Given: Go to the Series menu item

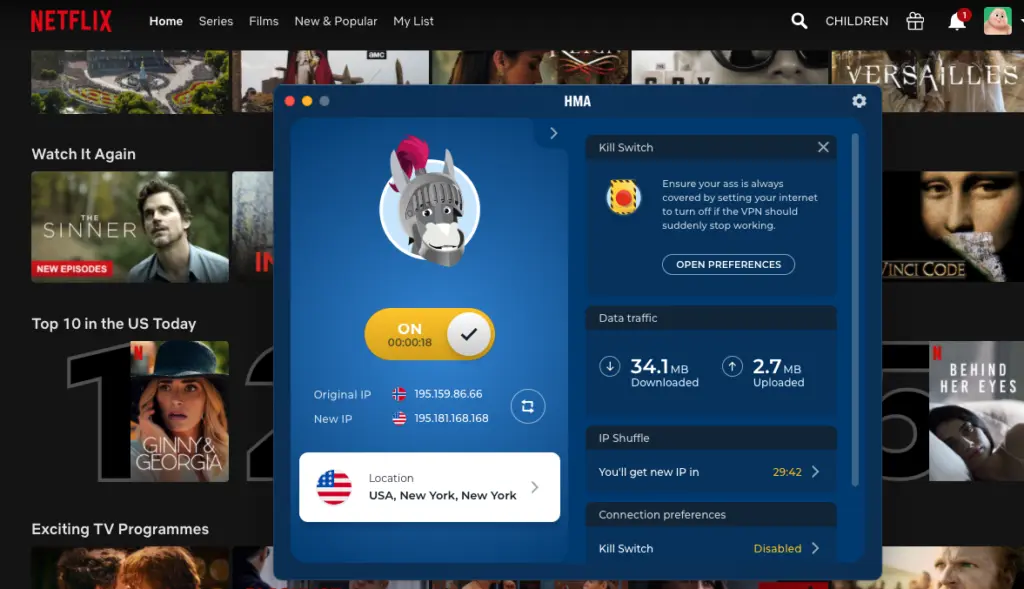Looking at the screenshot, I should [215, 21].
